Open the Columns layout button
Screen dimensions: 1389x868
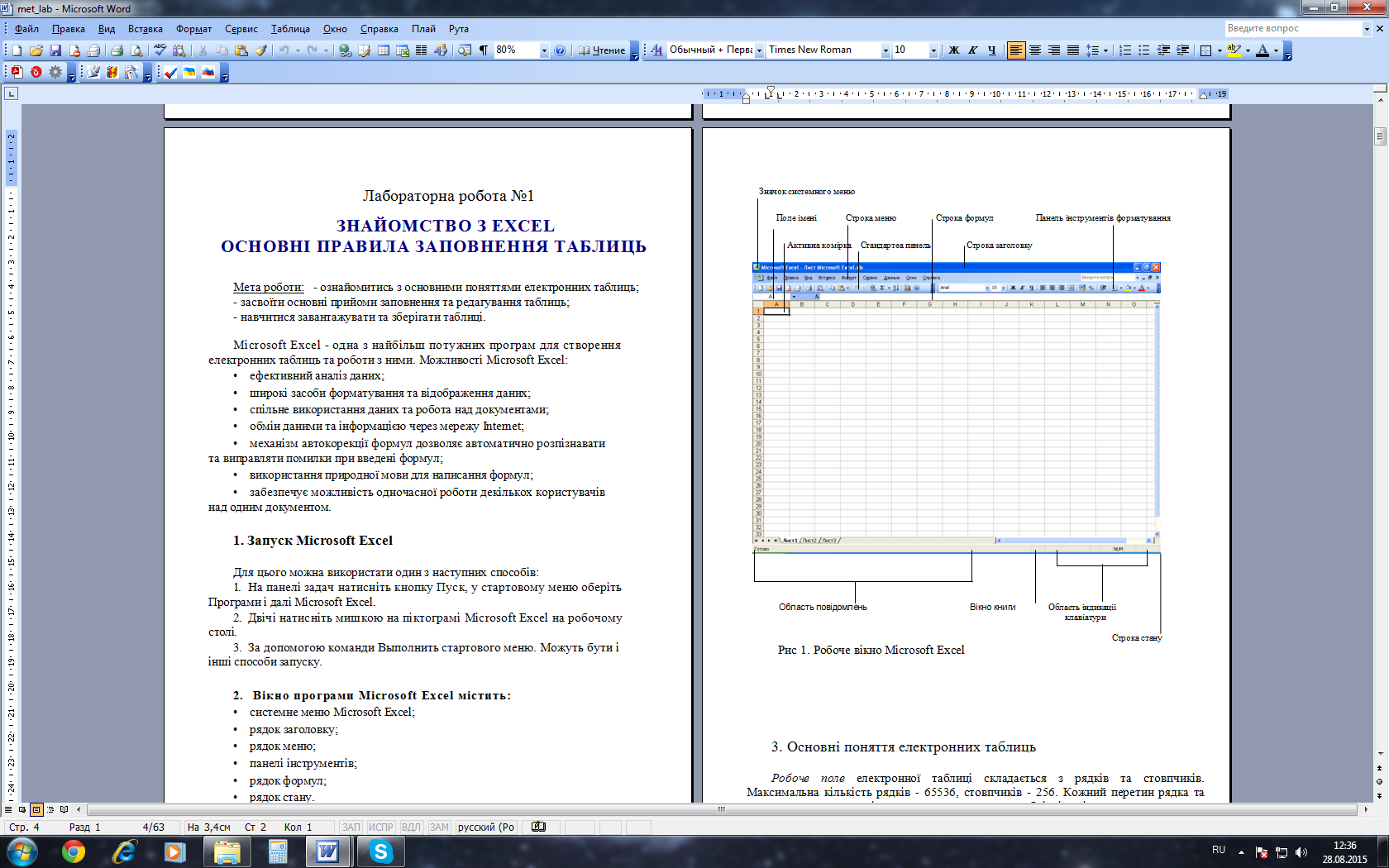pyautogui.click(x=422, y=50)
